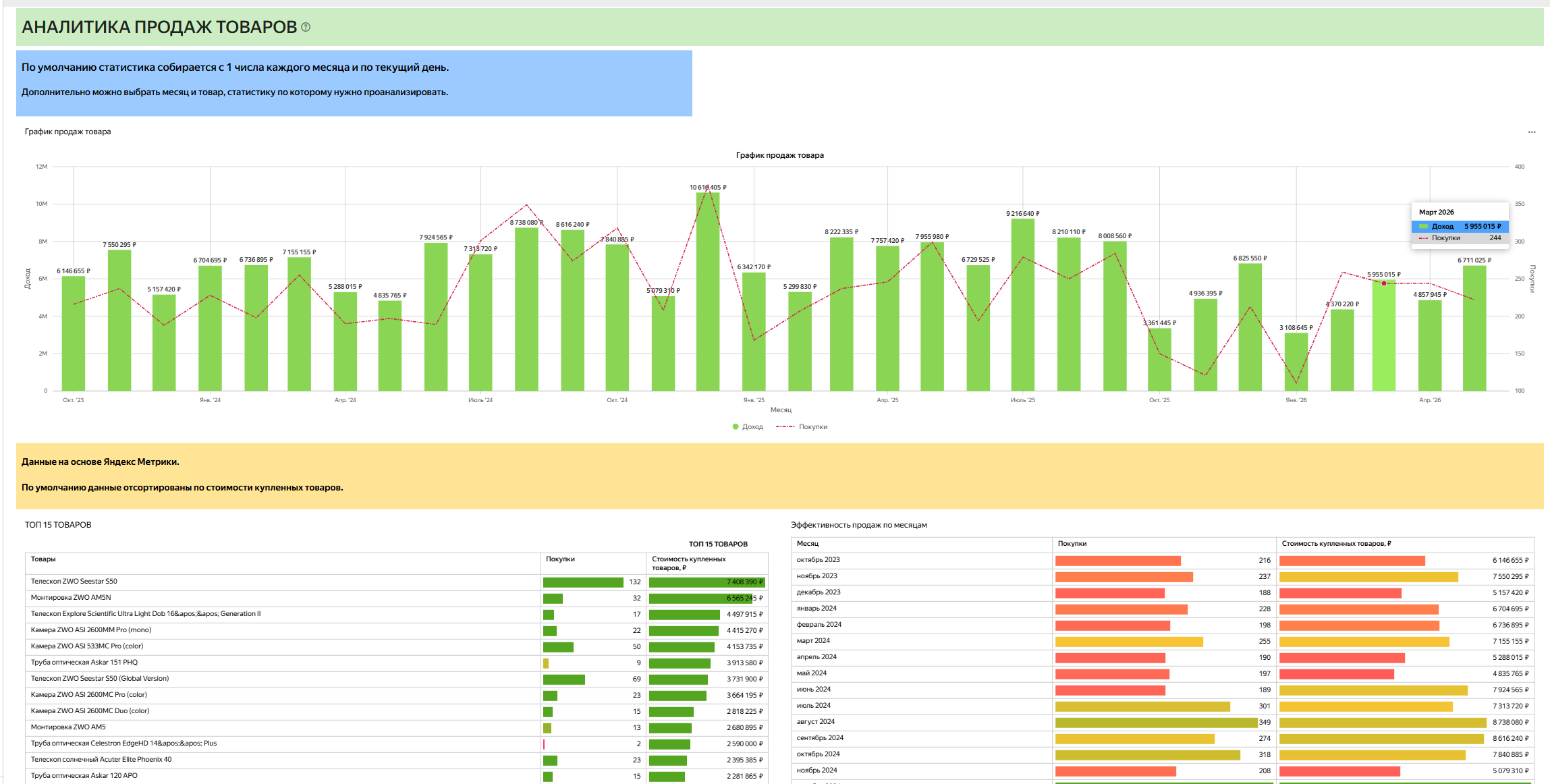The width and height of the screenshot is (1550, 784).
Task: Click the июнь 2024 month cell
Action: [x=921, y=690]
